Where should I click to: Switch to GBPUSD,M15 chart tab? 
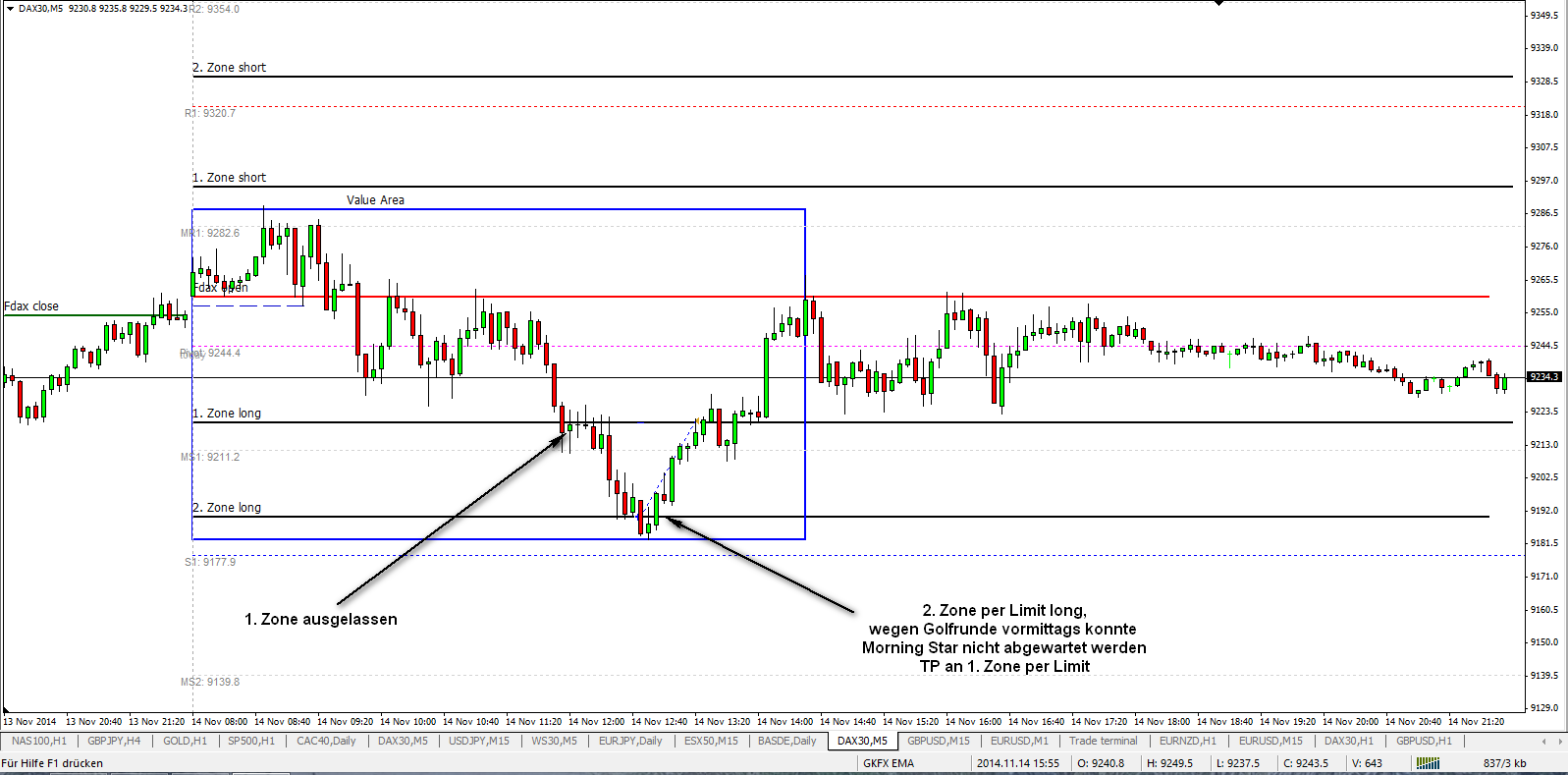[938, 741]
